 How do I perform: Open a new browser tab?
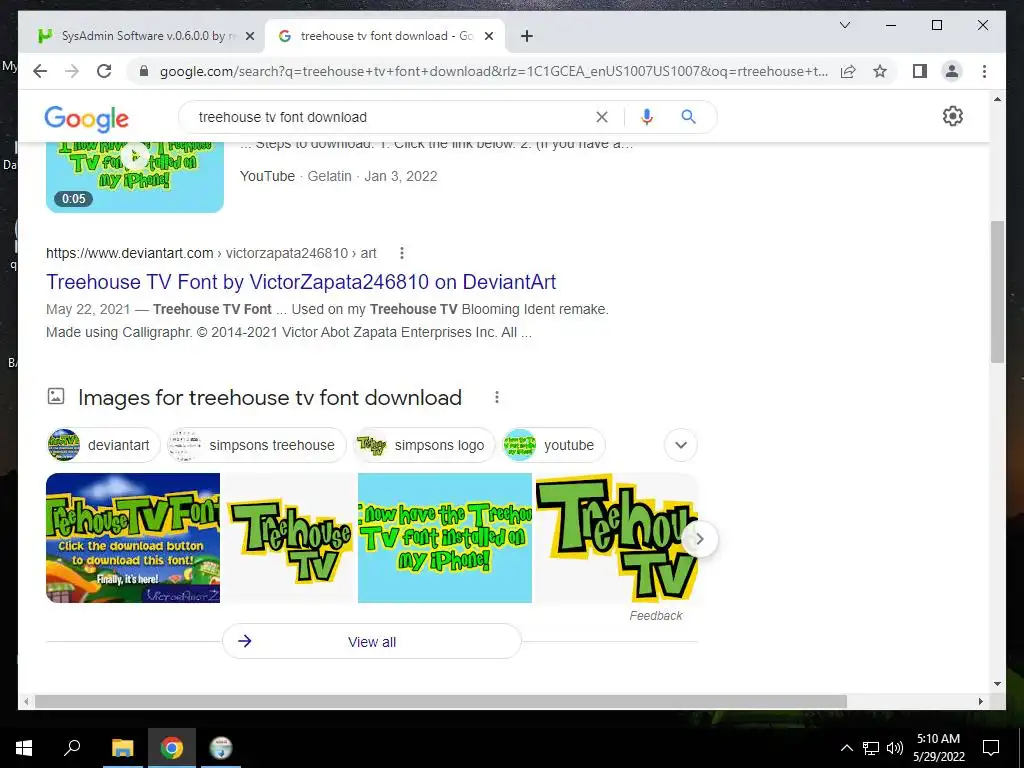(526, 36)
